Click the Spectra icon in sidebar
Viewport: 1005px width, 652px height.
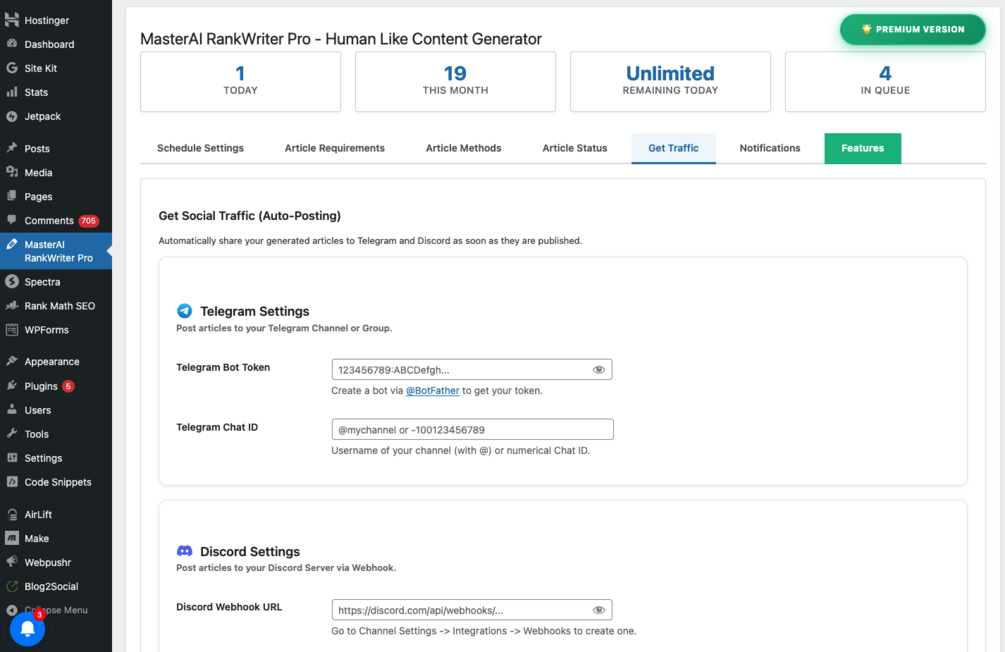click(x=12, y=282)
